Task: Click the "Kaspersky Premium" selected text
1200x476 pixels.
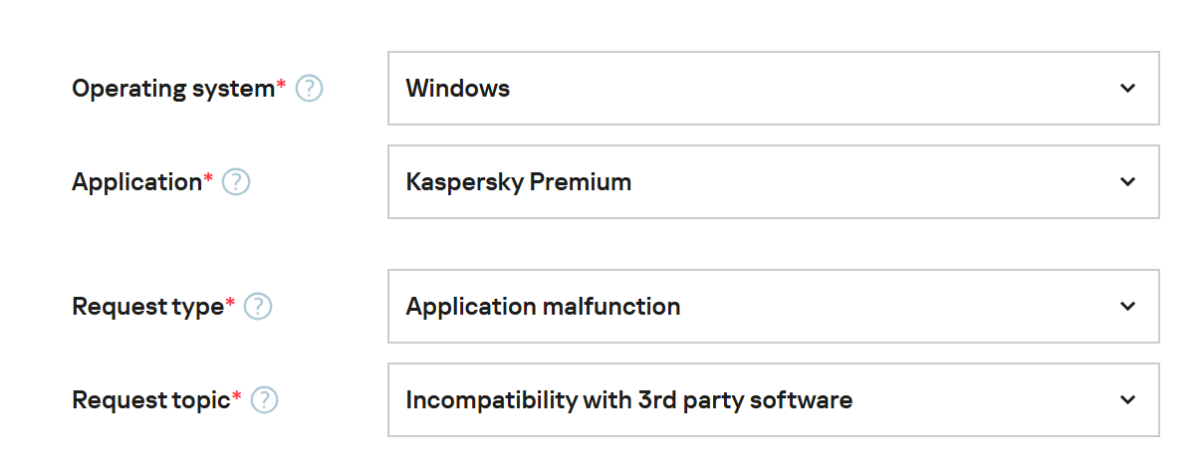Action: [518, 182]
